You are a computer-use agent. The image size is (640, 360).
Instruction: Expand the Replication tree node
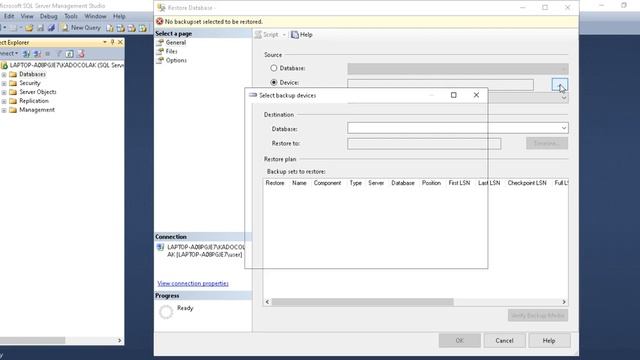point(4,101)
